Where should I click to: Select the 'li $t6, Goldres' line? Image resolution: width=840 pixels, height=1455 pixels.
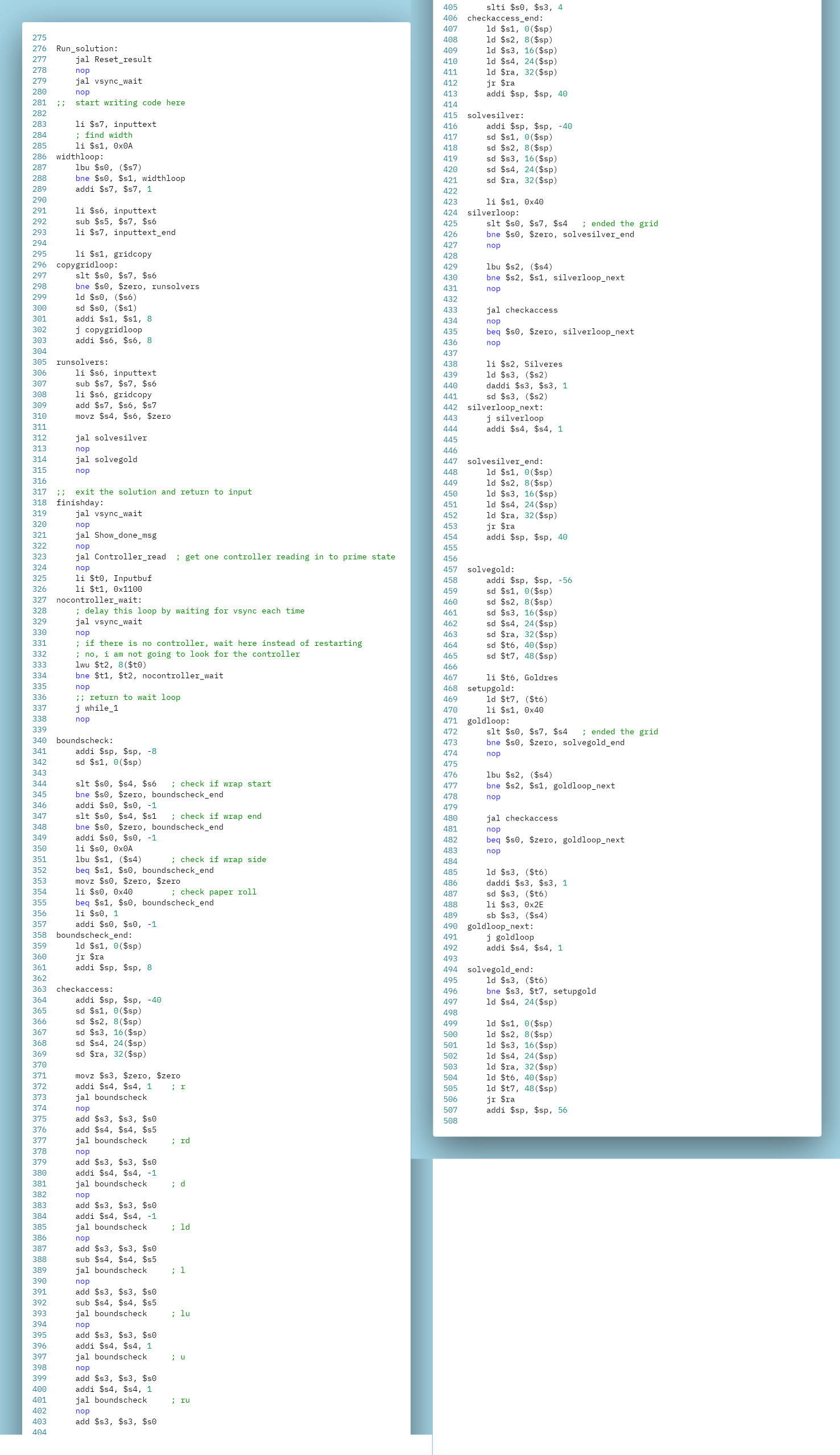pyautogui.click(x=522, y=678)
